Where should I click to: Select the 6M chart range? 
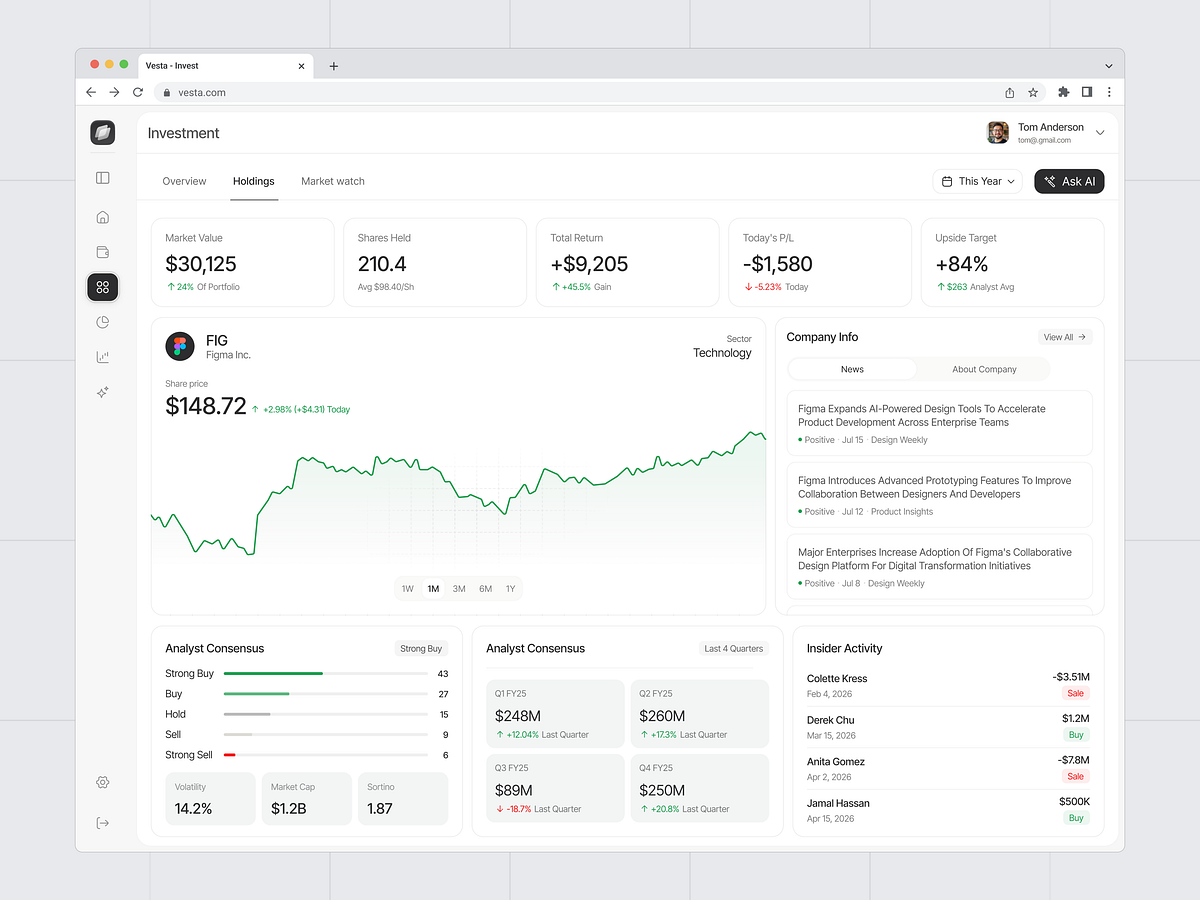485,589
